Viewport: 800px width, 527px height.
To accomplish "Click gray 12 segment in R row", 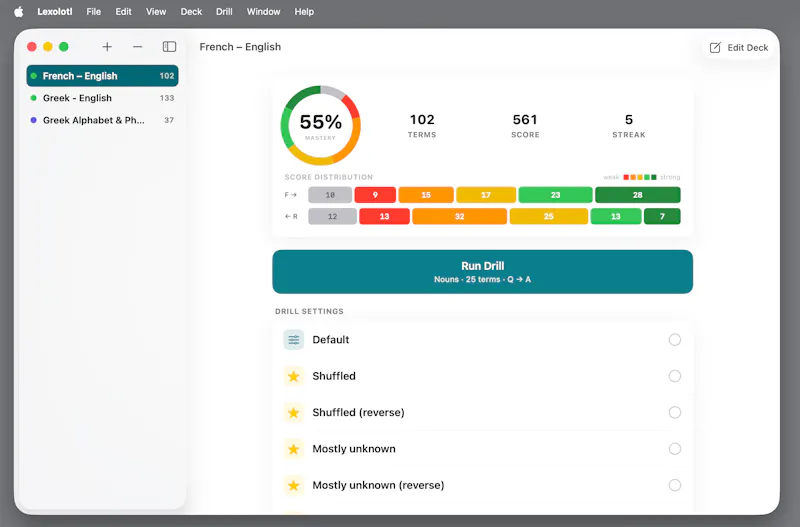I will (333, 216).
